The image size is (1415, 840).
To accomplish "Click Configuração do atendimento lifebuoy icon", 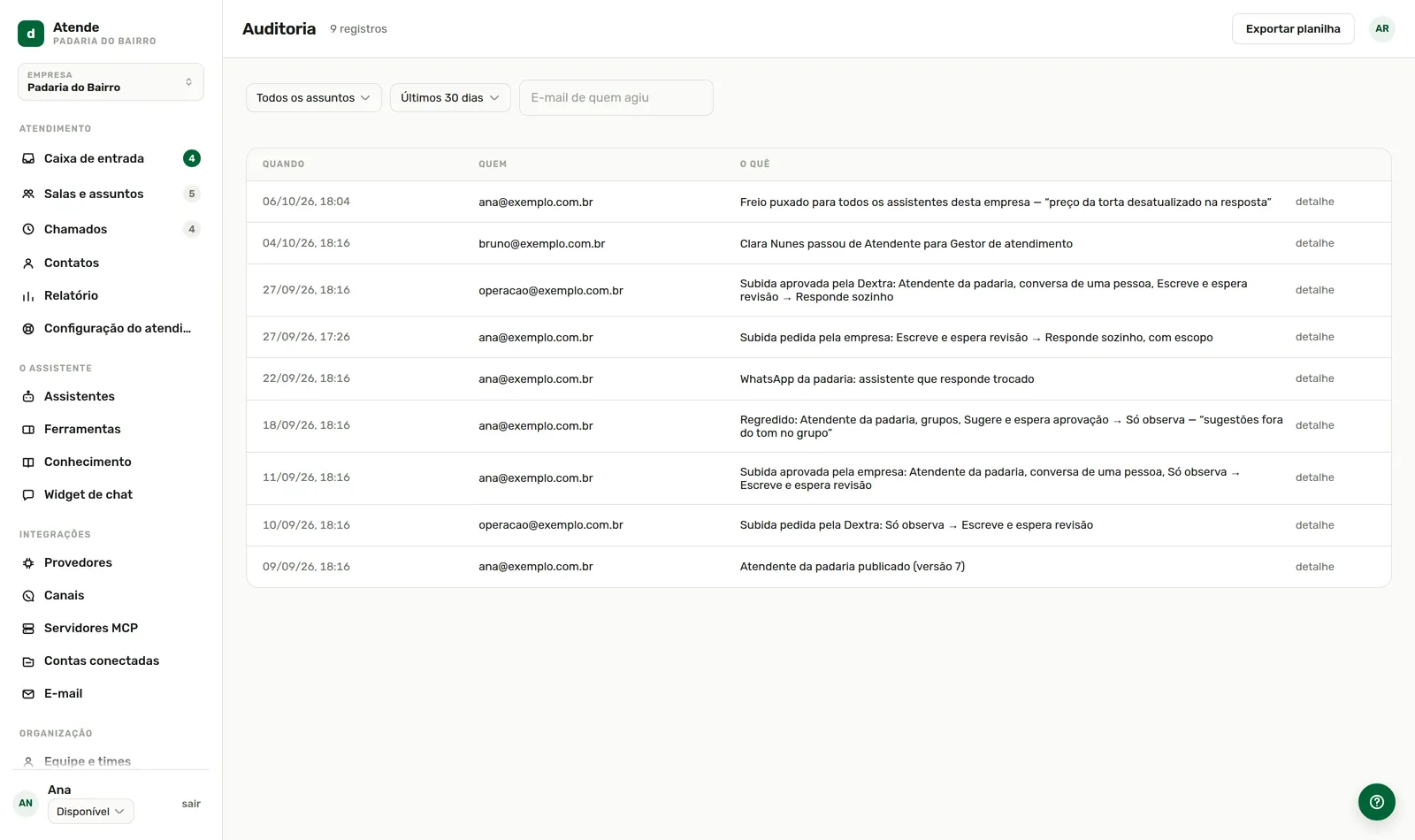I will 28,328.
